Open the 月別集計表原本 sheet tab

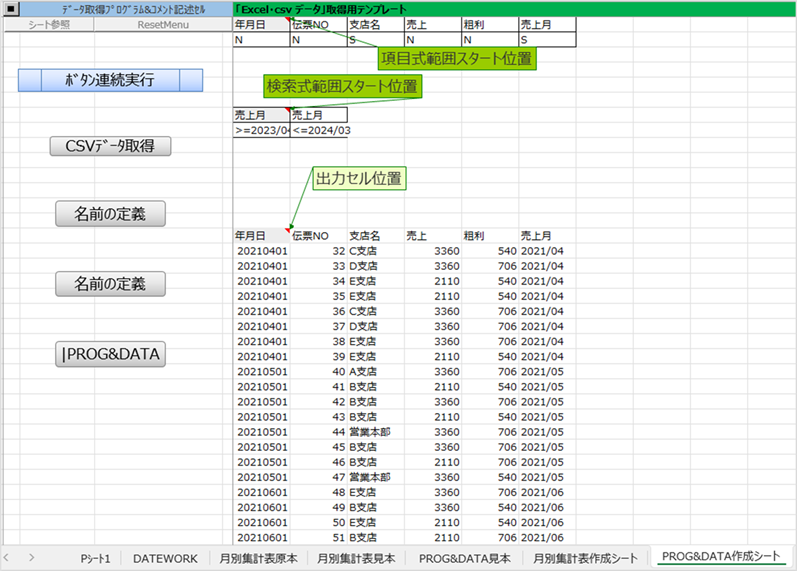(x=259, y=558)
